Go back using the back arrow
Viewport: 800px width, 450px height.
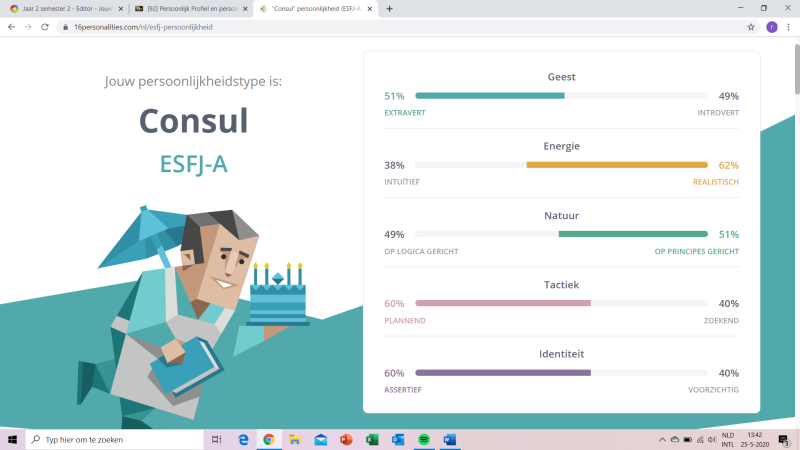coord(11,27)
